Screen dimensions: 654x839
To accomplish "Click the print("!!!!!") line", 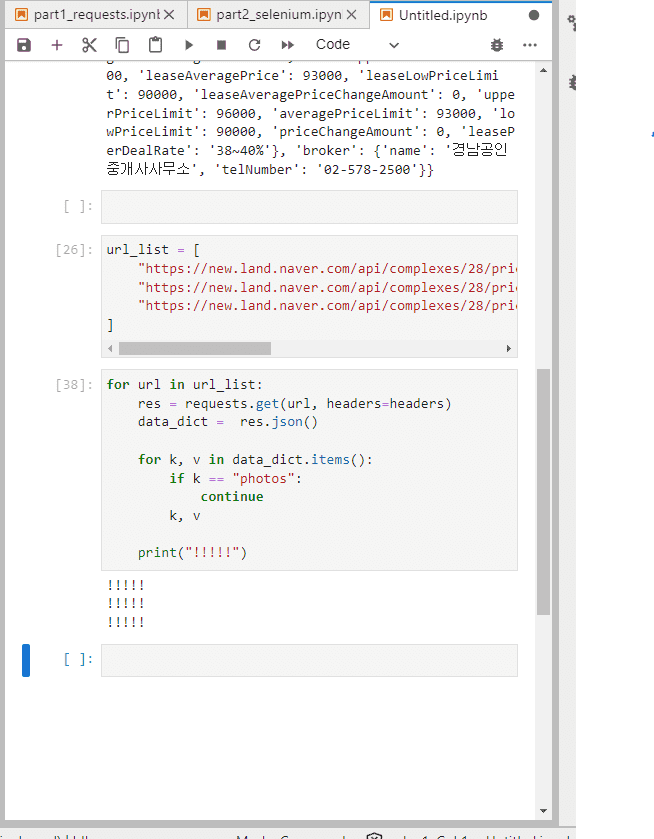I will (193, 552).
